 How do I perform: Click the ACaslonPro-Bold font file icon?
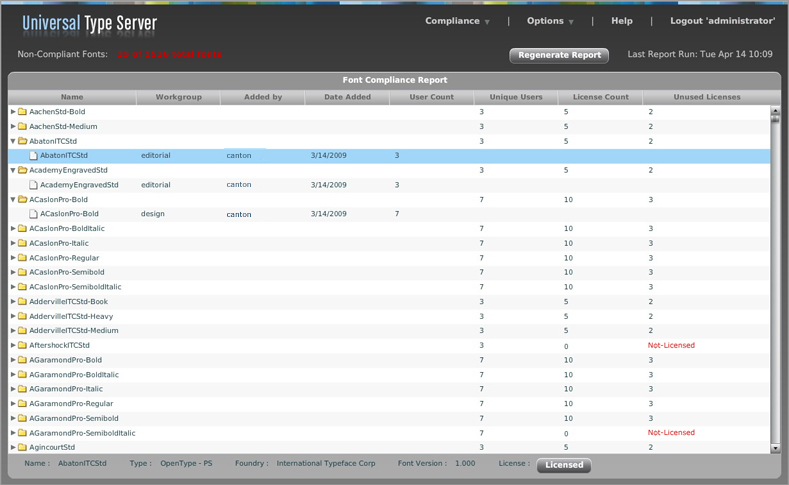tap(33, 214)
